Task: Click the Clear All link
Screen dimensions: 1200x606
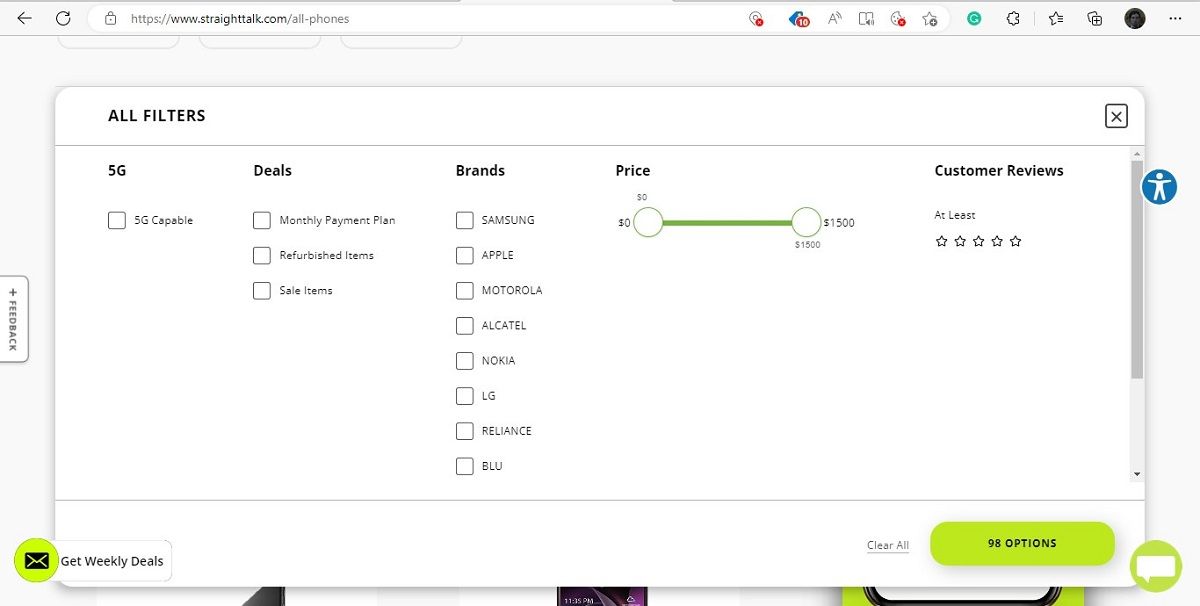Action: [x=887, y=545]
